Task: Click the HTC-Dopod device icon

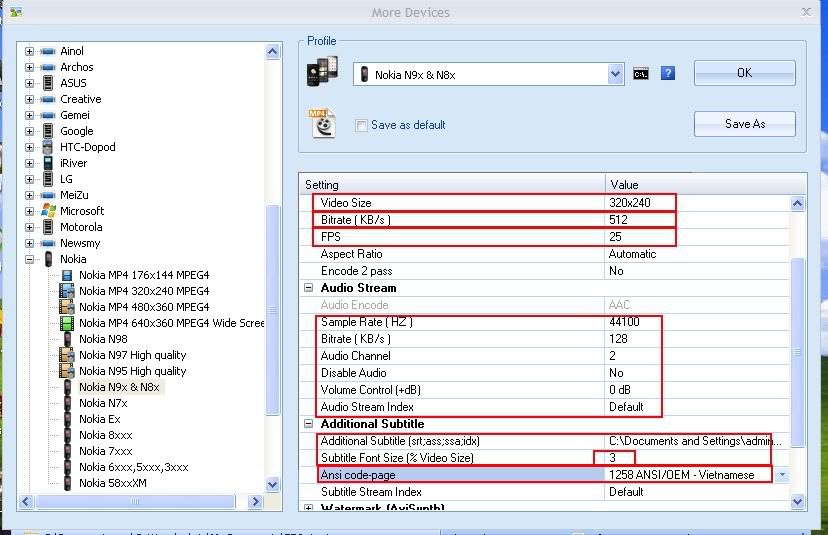Action: pyautogui.click(x=48, y=147)
